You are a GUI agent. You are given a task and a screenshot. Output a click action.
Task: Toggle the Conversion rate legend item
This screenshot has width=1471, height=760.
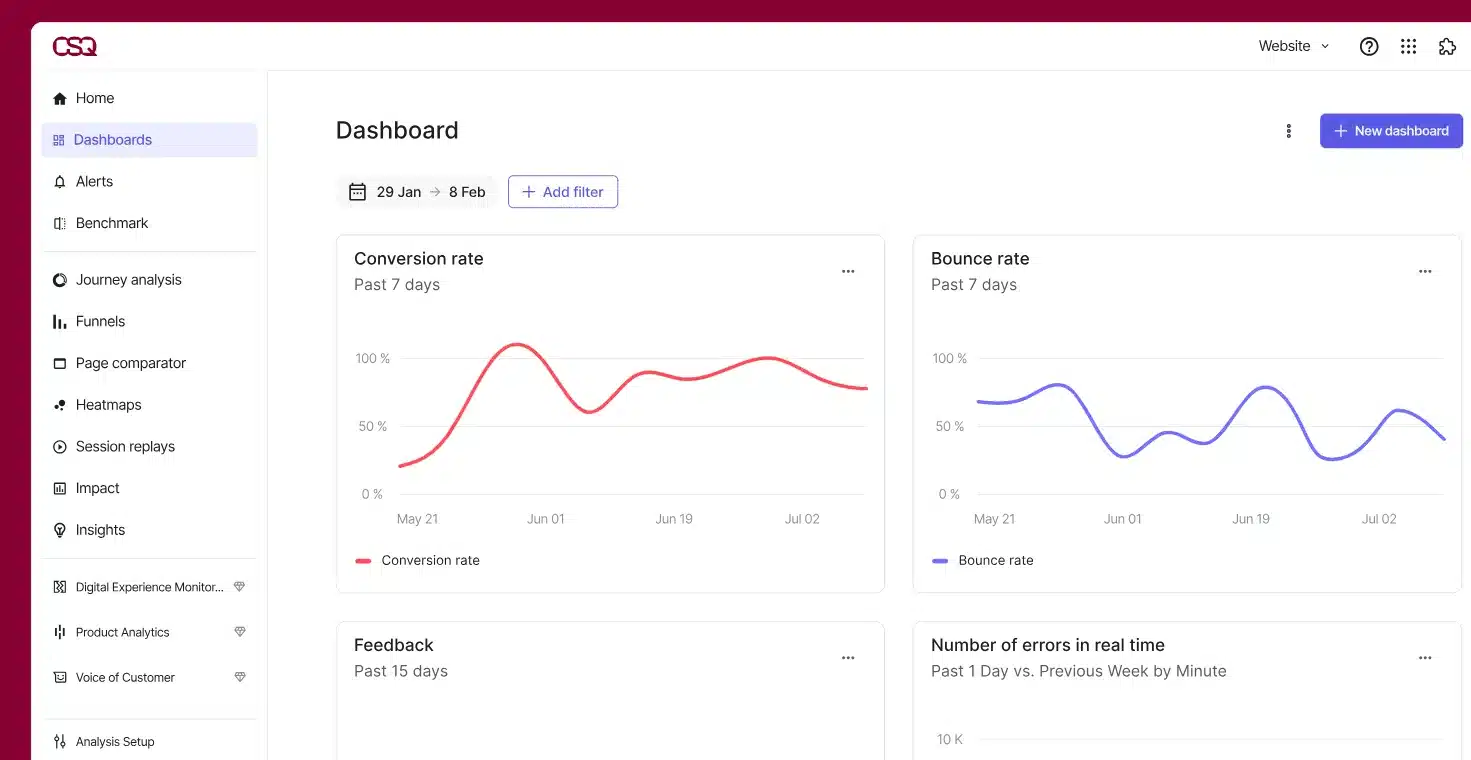417,560
